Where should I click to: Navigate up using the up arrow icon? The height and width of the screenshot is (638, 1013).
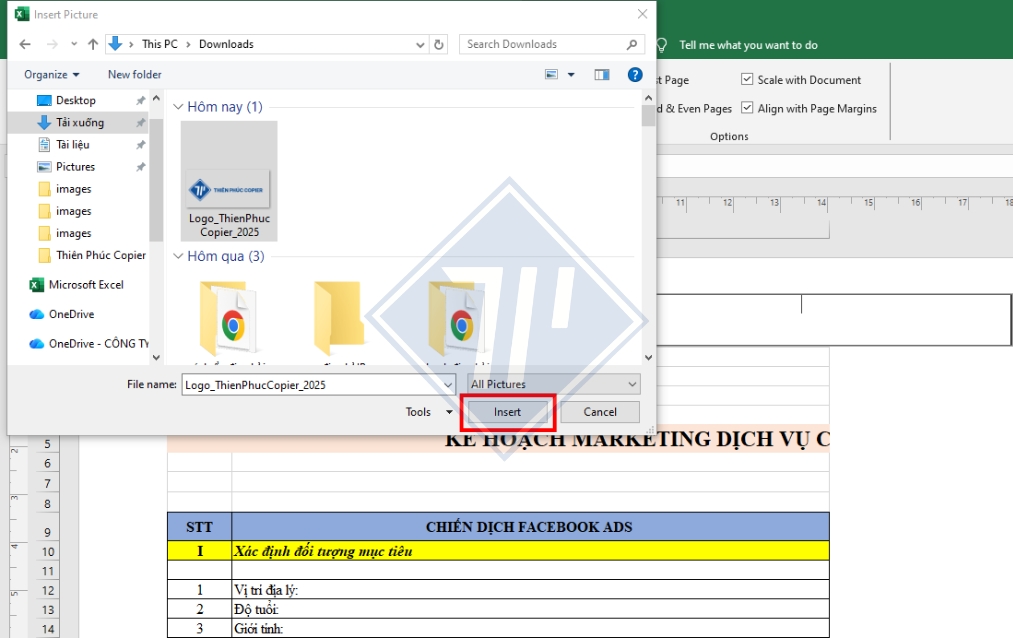(92, 44)
